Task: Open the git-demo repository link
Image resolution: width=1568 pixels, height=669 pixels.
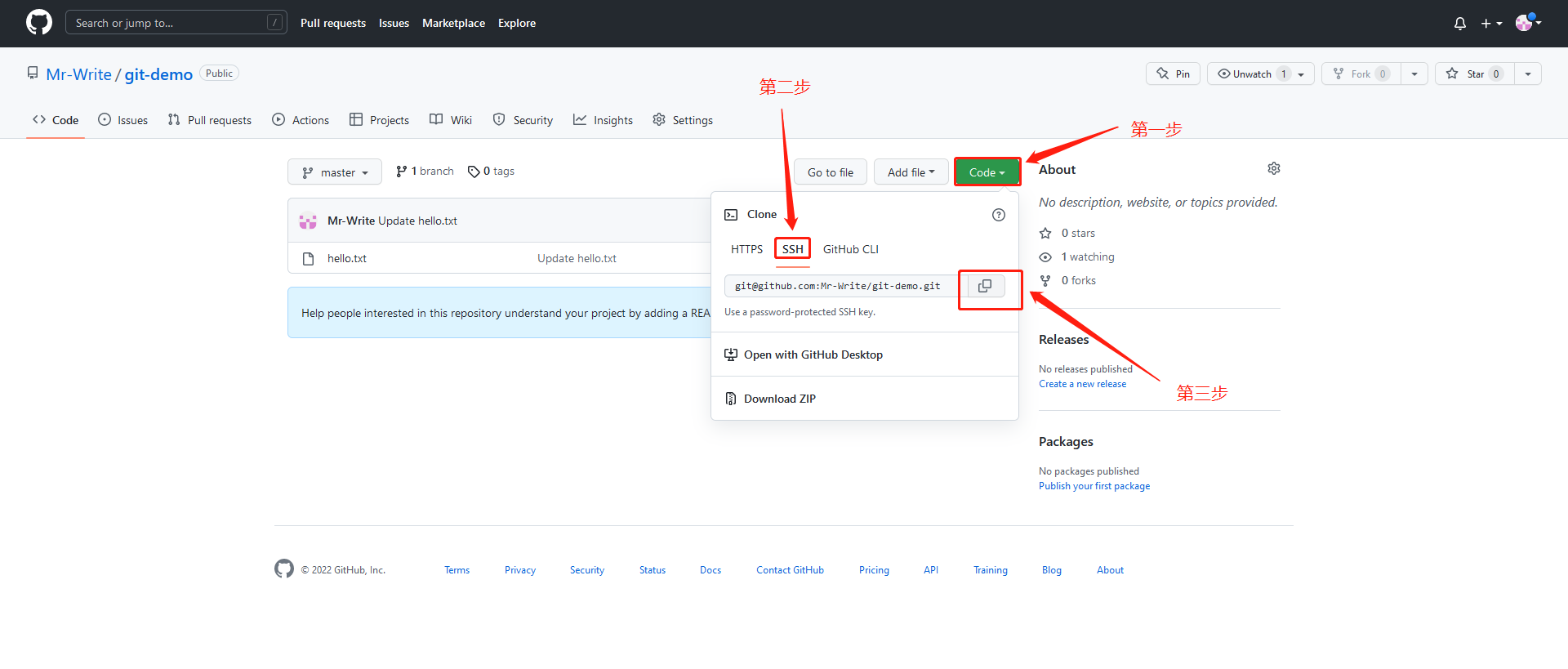Action: 158,74
